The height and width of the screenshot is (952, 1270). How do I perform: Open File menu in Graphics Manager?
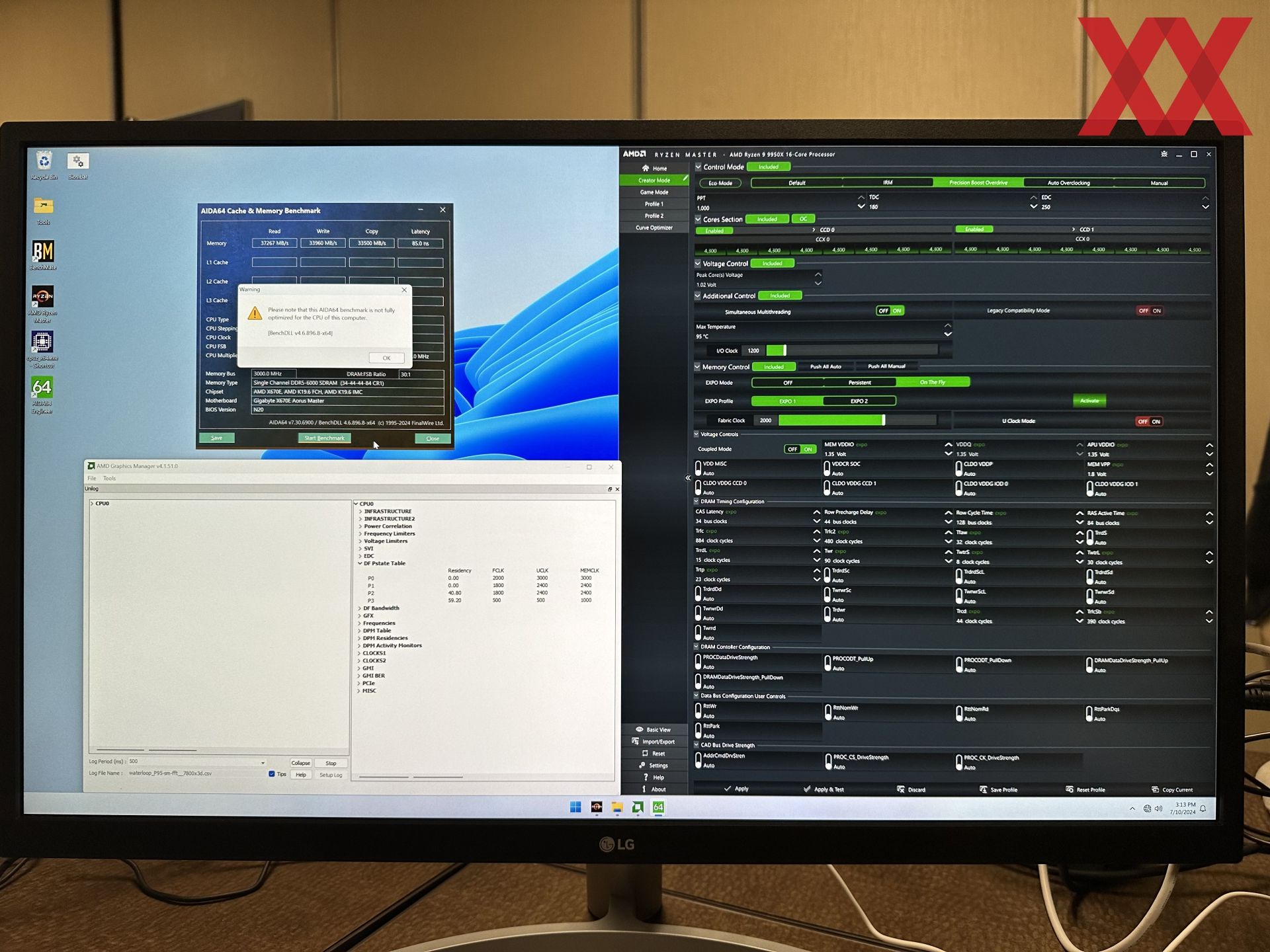[92, 479]
